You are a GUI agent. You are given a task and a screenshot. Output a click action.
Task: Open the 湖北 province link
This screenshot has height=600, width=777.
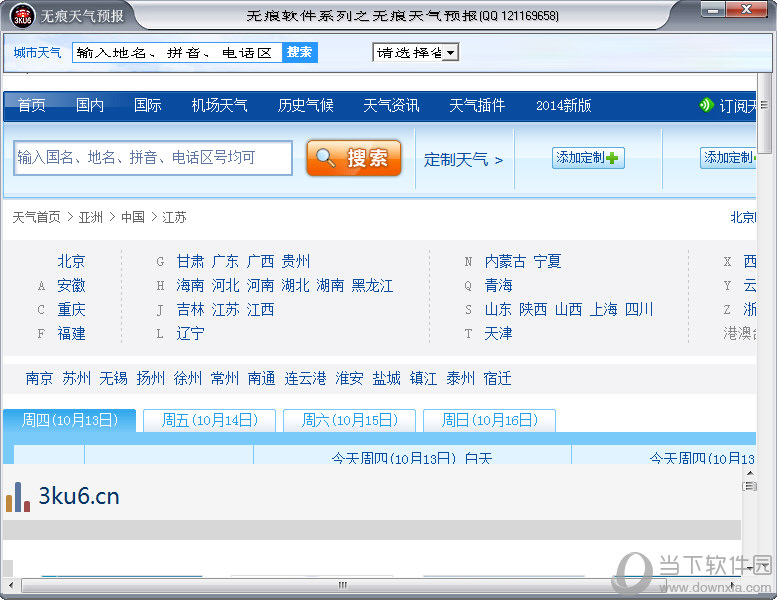(296, 285)
